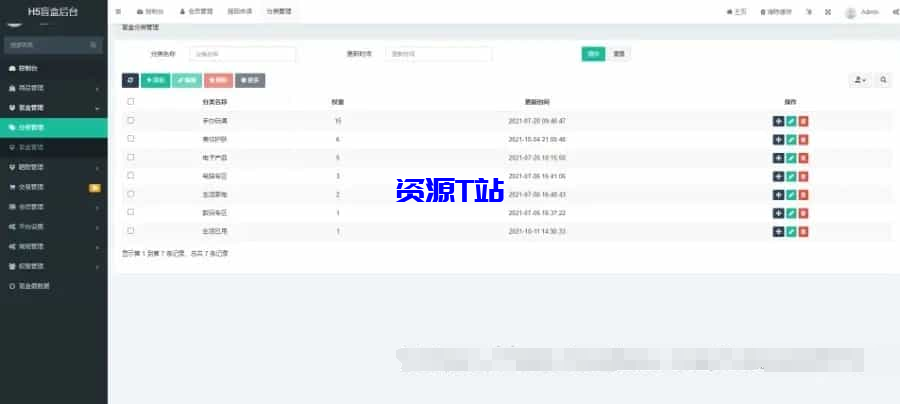Click red delete icon in weight 5 row
The height and width of the screenshot is (404, 900).
(804, 158)
